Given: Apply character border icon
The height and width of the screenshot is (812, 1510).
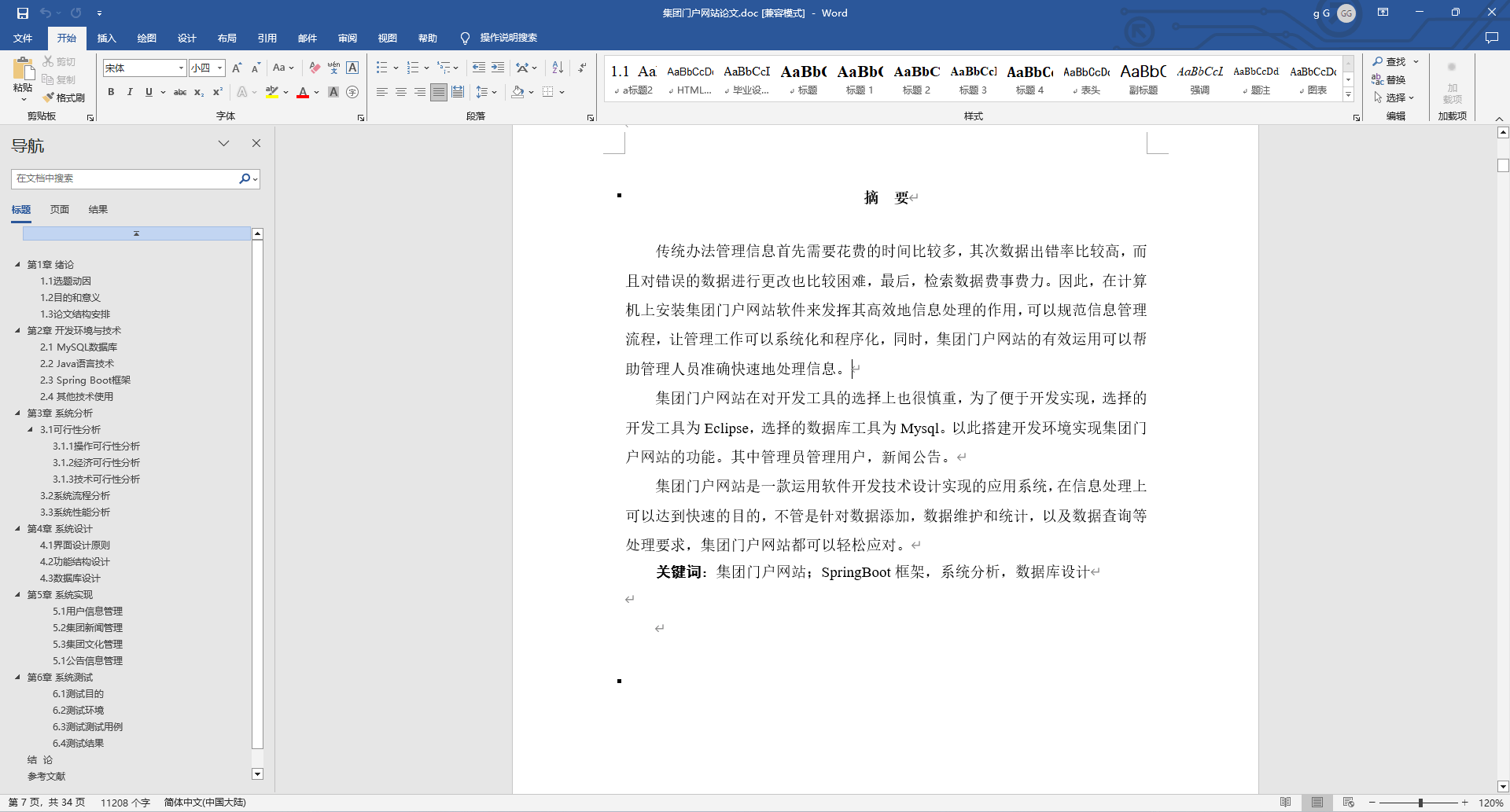Looking at the screenshot, I should [x=352, y=68].
